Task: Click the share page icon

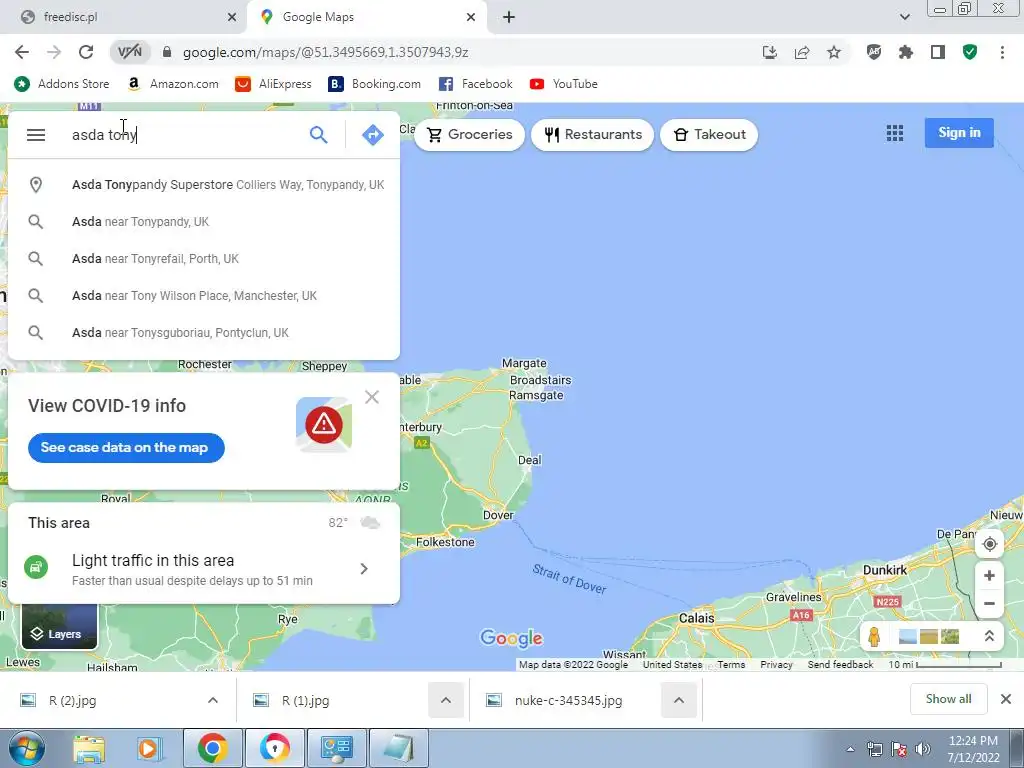Action: (802, 52)
